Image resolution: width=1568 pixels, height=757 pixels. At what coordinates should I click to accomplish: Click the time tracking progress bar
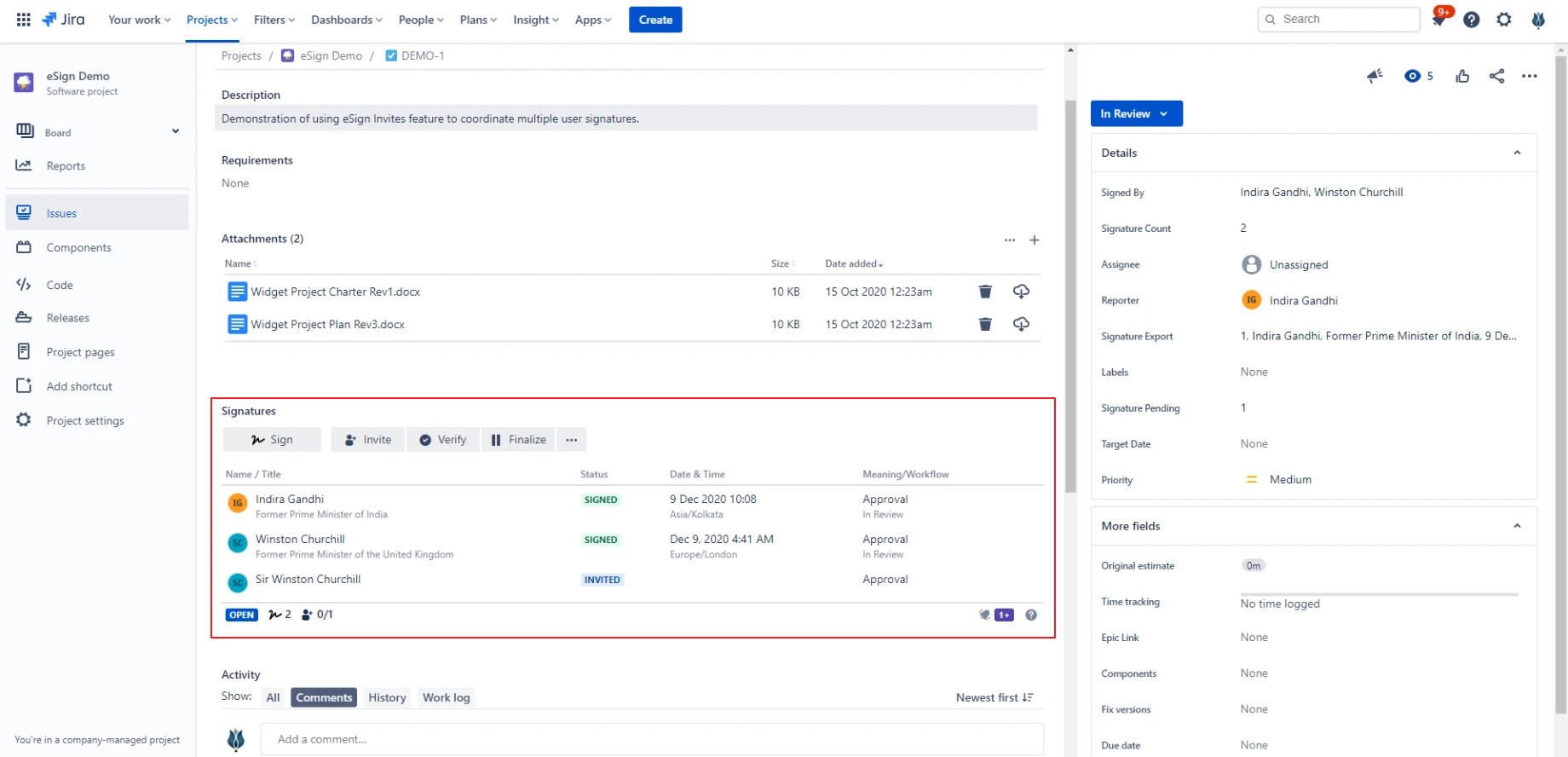tap(1379, 594)
